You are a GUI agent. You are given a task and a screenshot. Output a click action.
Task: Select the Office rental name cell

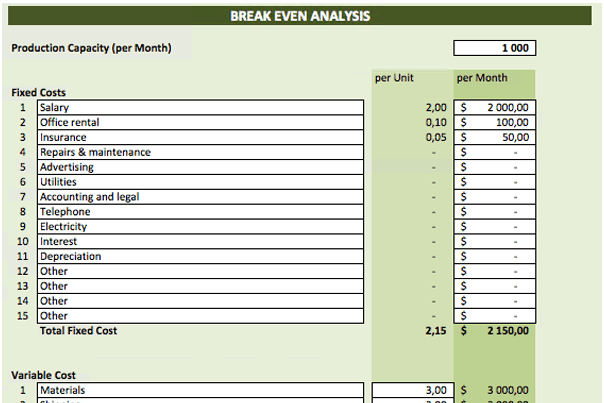pos(200,122)
